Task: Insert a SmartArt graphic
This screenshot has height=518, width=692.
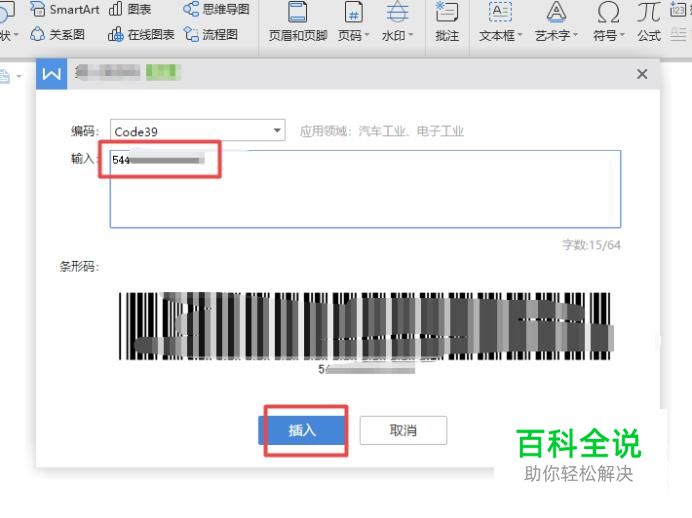Action: [x=65, y=9]
